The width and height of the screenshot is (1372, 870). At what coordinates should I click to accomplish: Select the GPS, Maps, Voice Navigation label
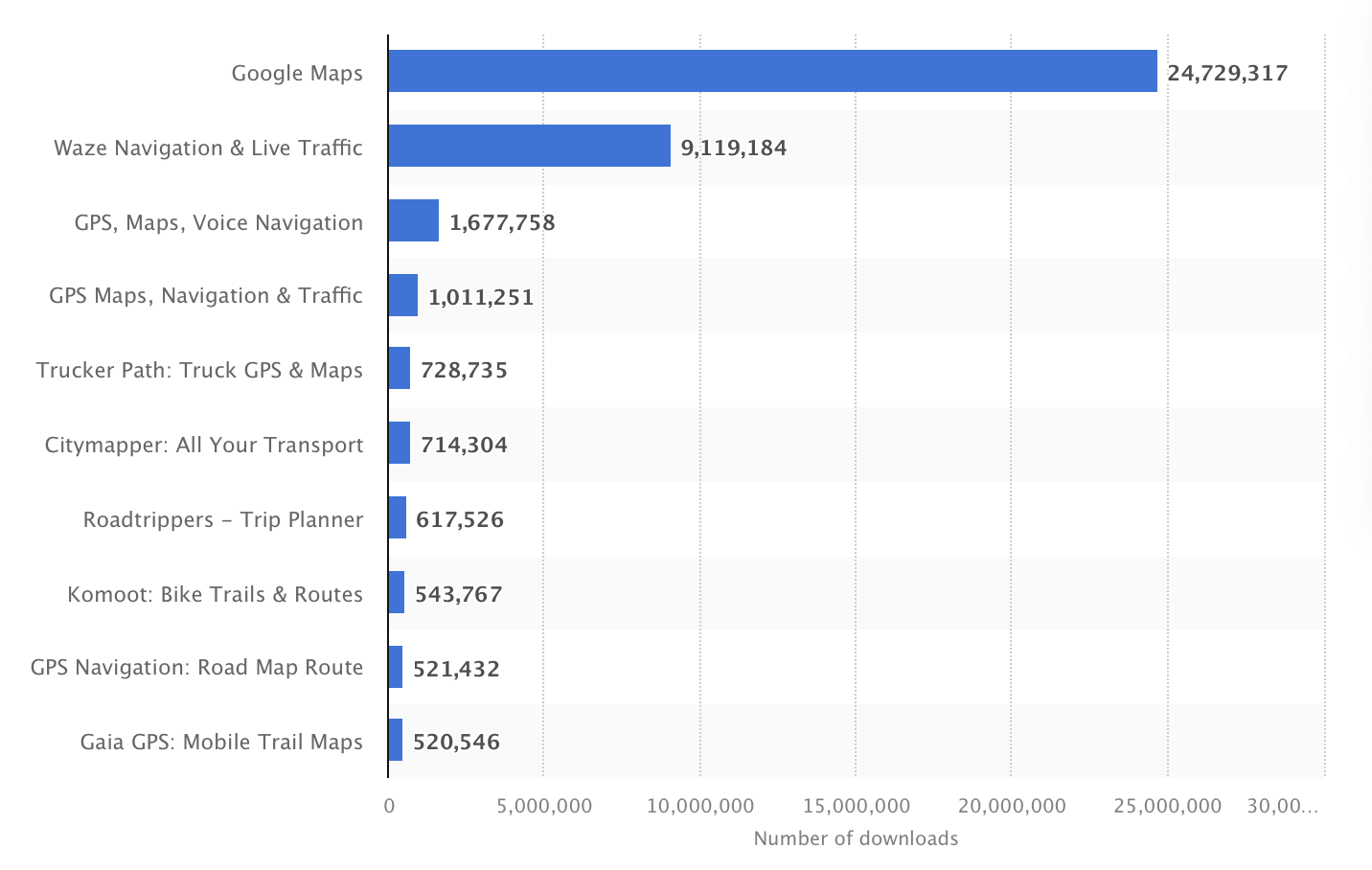218,222
